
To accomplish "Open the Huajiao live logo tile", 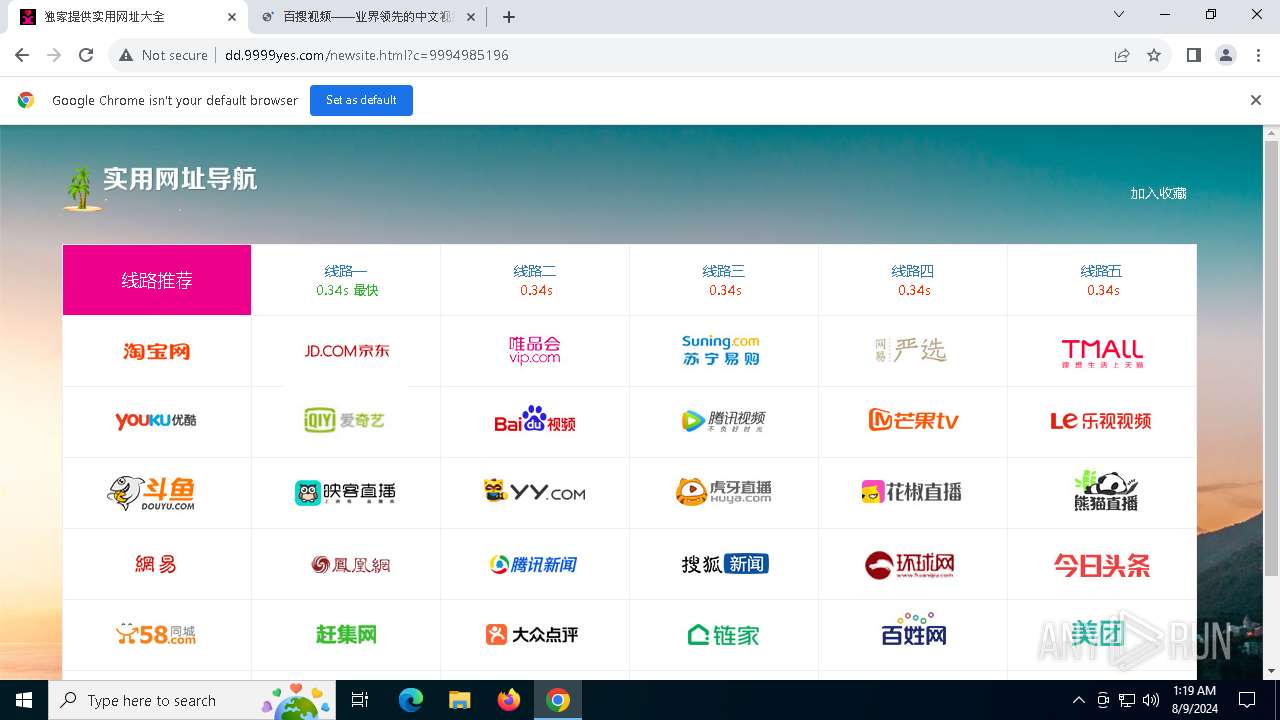I will click(913, 493).
